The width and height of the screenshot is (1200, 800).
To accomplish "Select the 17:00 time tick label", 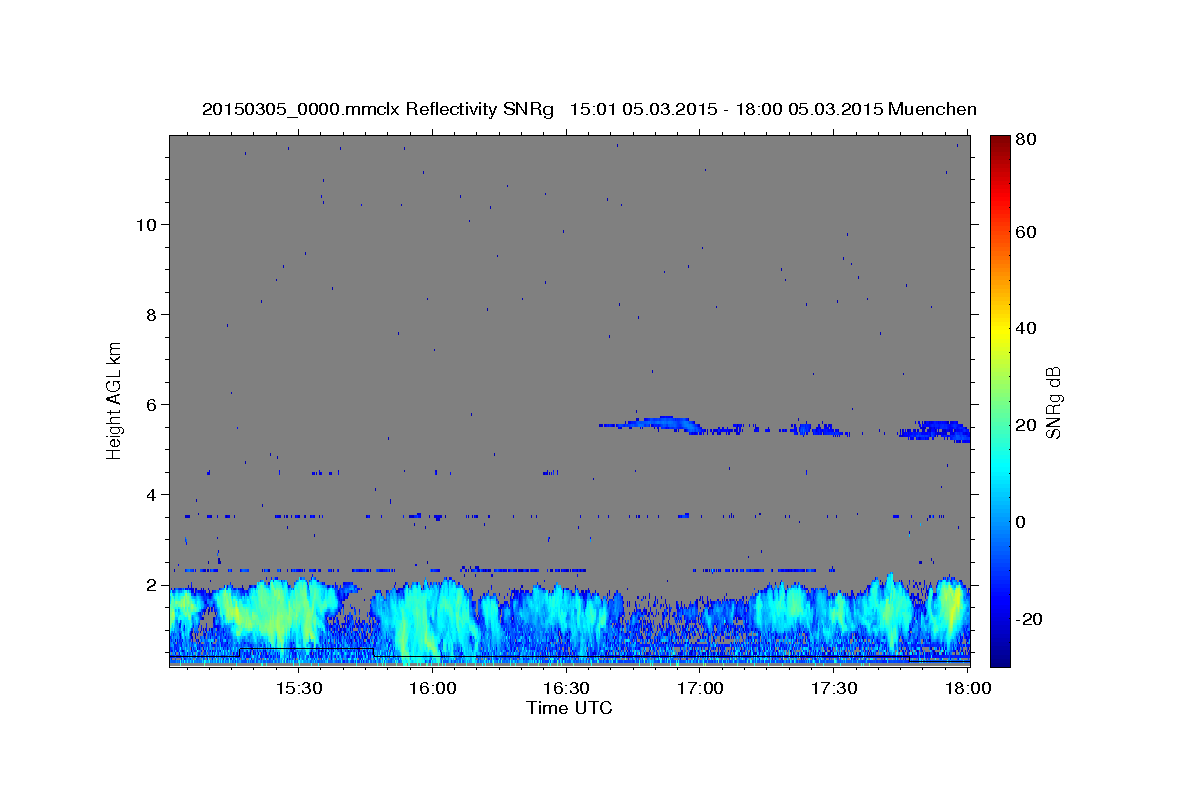I will point(701,689).
